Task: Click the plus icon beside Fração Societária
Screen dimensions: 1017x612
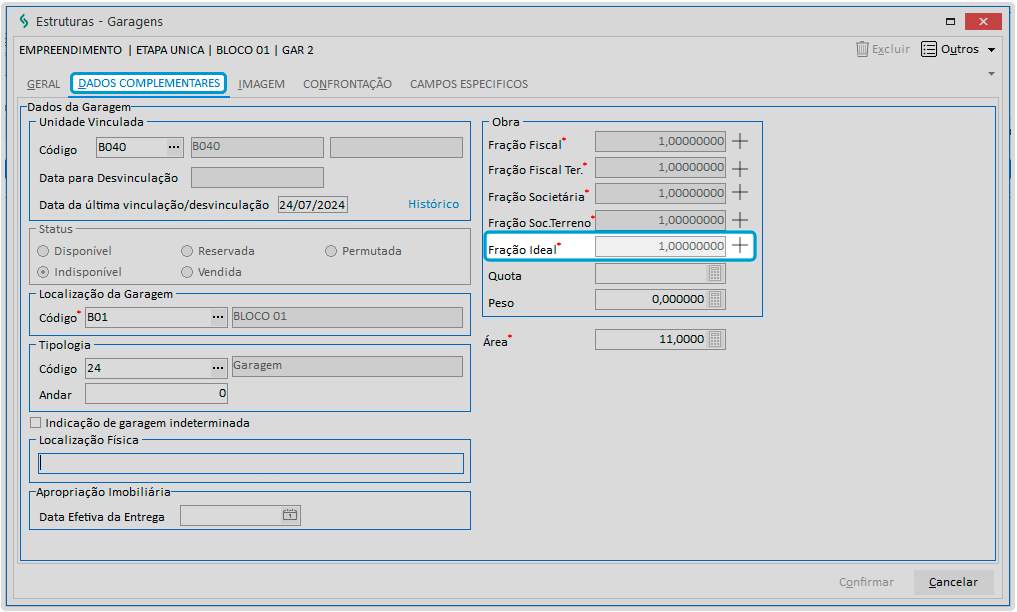Action: click(739, 193)
